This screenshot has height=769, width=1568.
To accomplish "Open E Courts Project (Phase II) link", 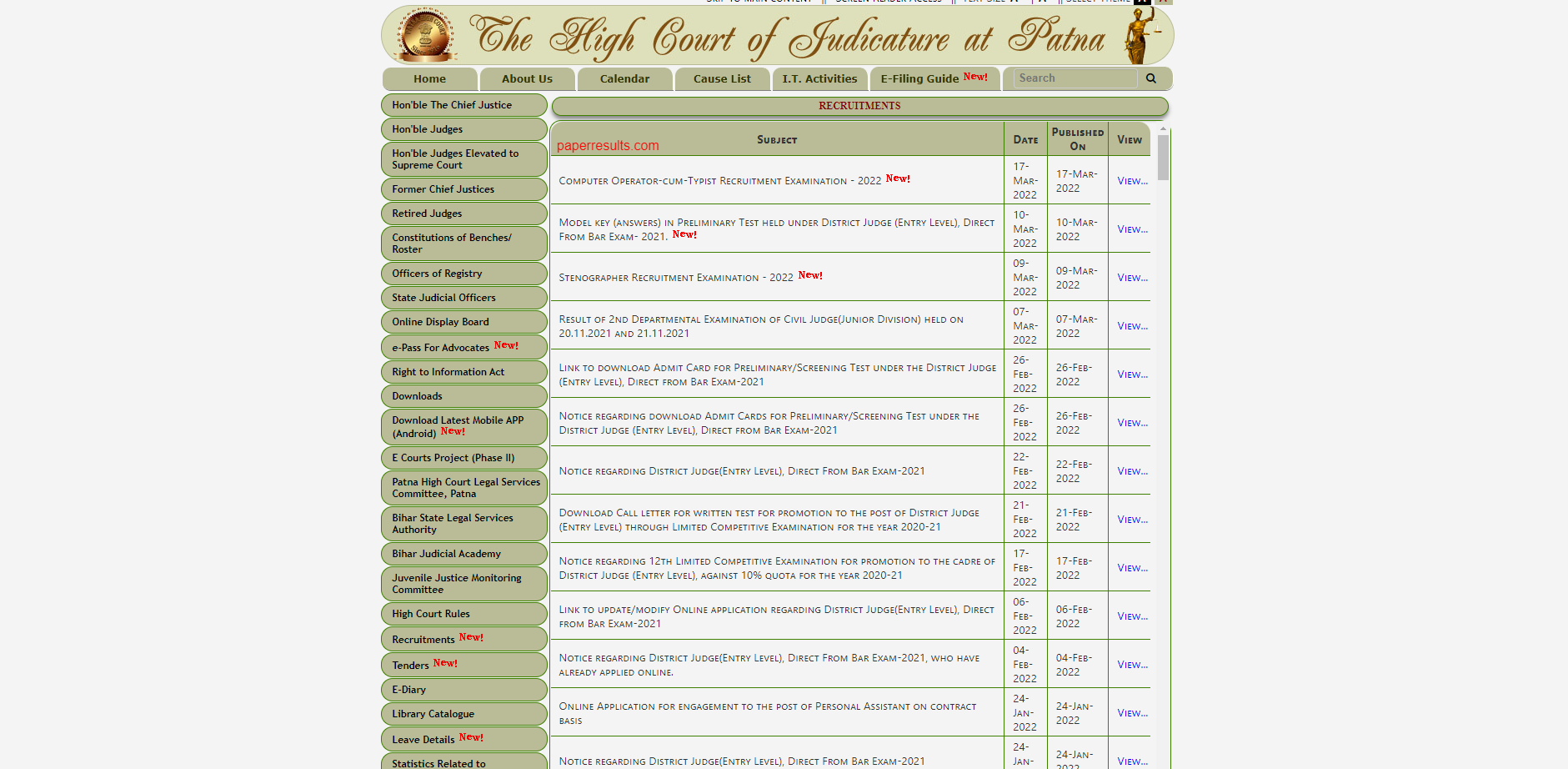I will click(x=463, y=458).
